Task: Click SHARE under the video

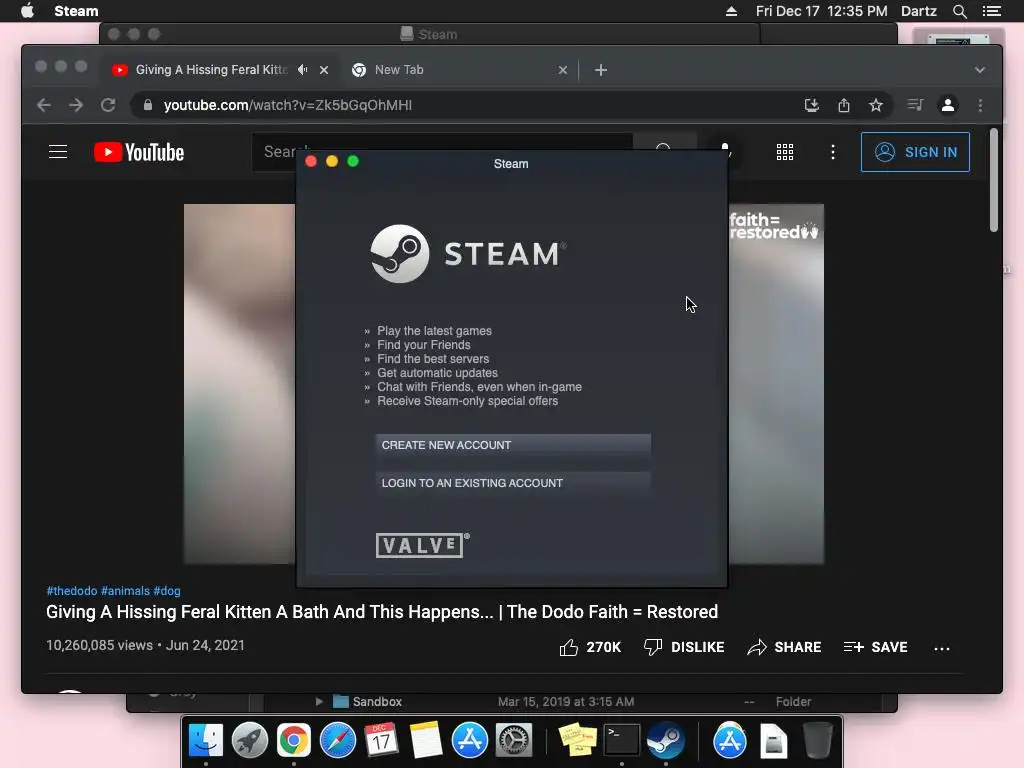Action: click(784, 647)
